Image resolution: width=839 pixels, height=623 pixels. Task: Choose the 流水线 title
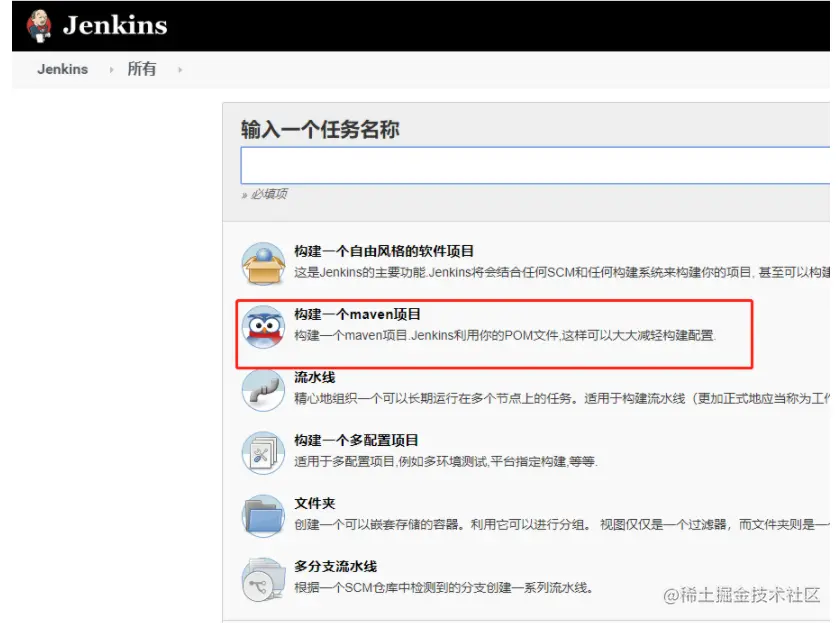(x=315, y=377)
